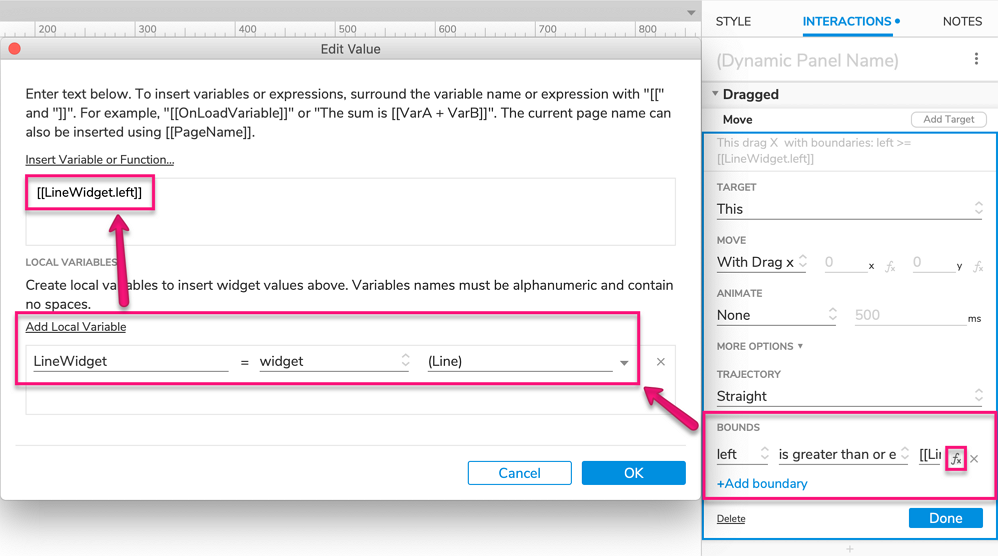Click the fx icon next to y field
The width and height of the screenshot is (998, 556).
pos(978,267)
